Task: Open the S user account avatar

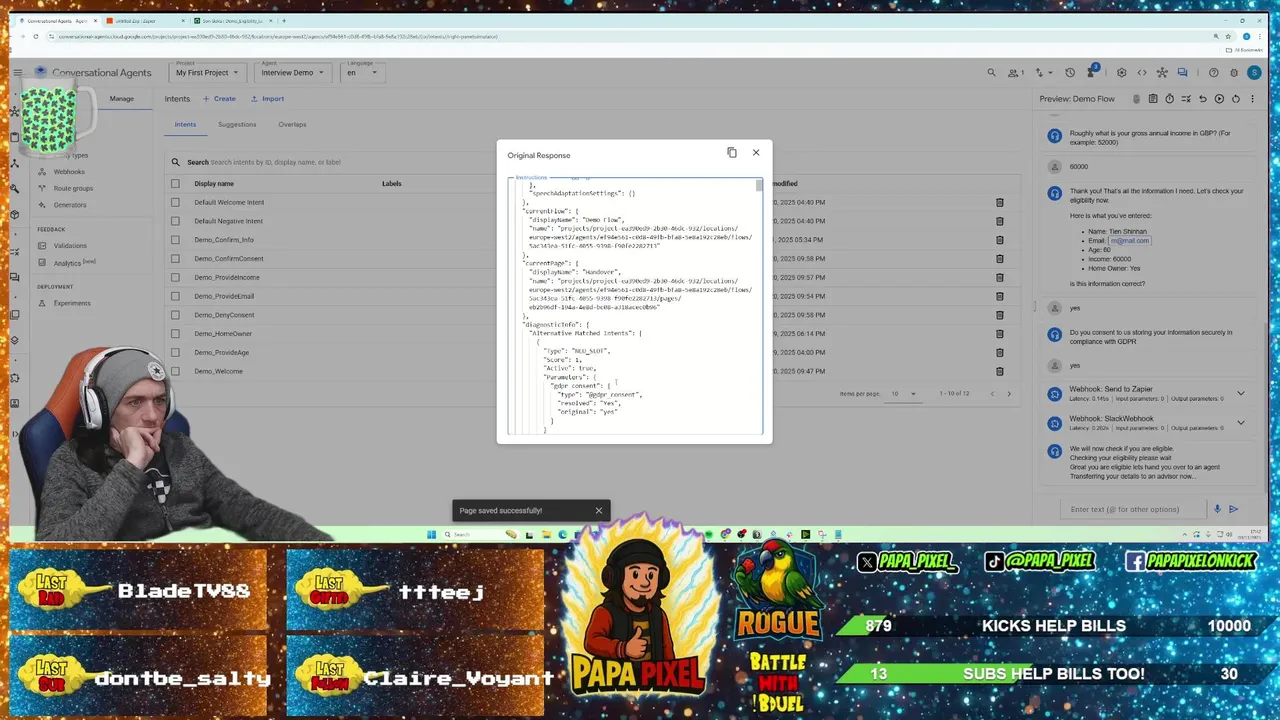Action: coord(1255,72)
